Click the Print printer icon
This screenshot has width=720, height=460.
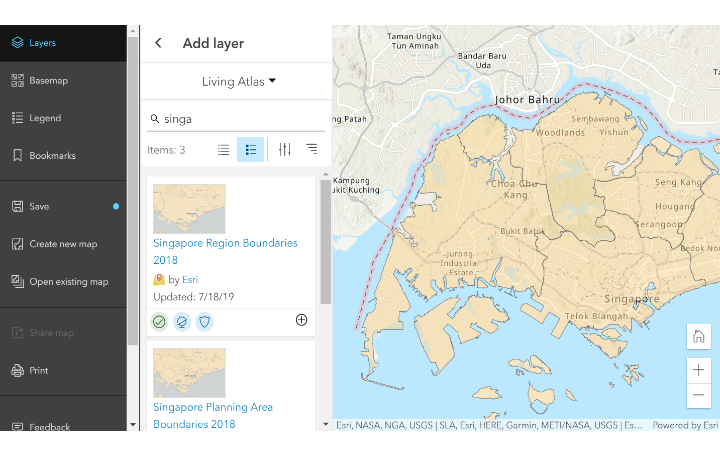click(17, 370)
